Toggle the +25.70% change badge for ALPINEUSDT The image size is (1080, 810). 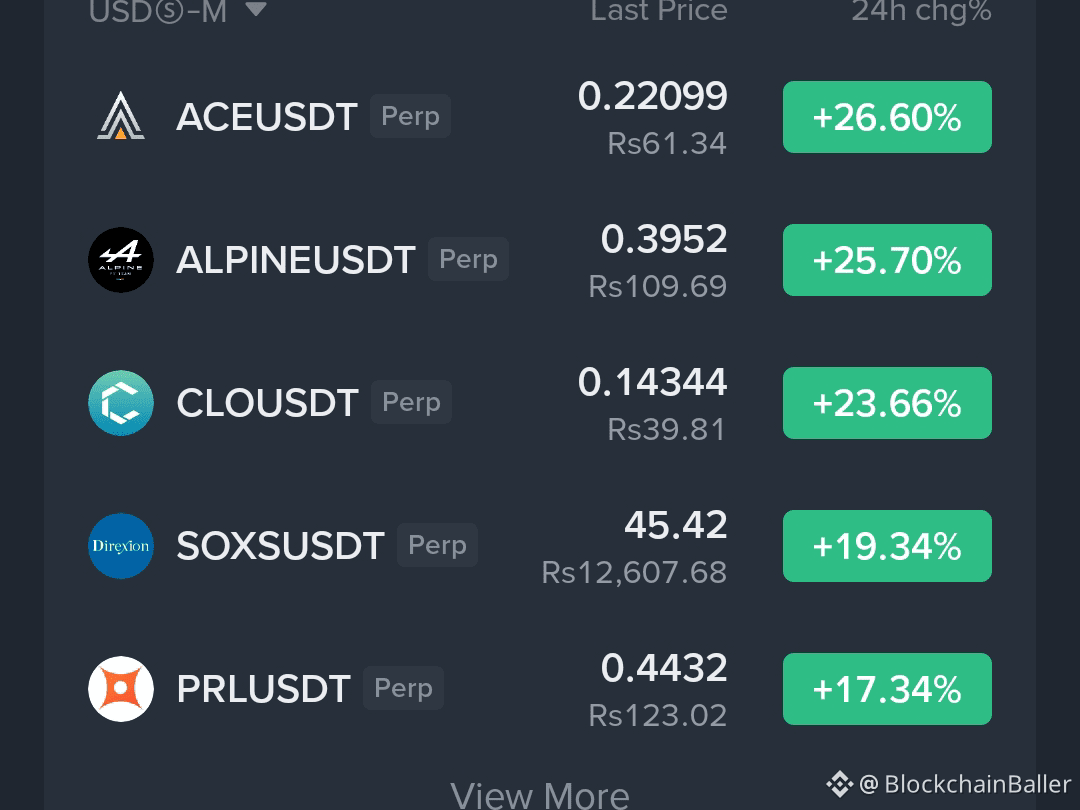coord(887,260)
